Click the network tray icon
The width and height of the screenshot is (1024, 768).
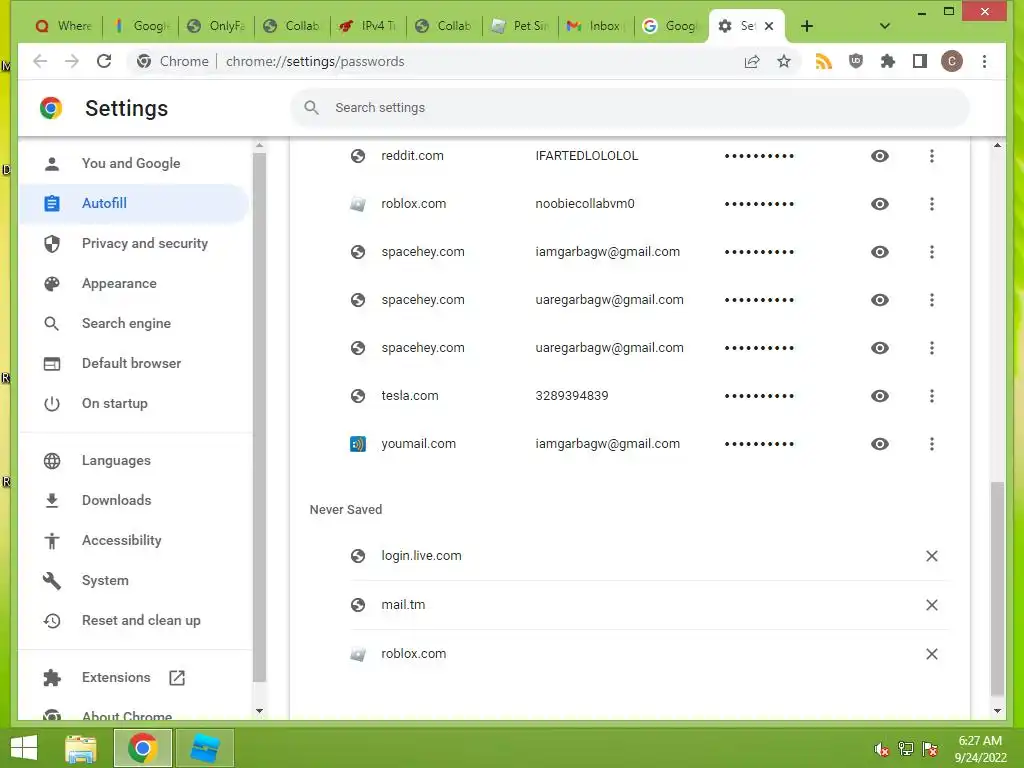[x=906, y=749]
